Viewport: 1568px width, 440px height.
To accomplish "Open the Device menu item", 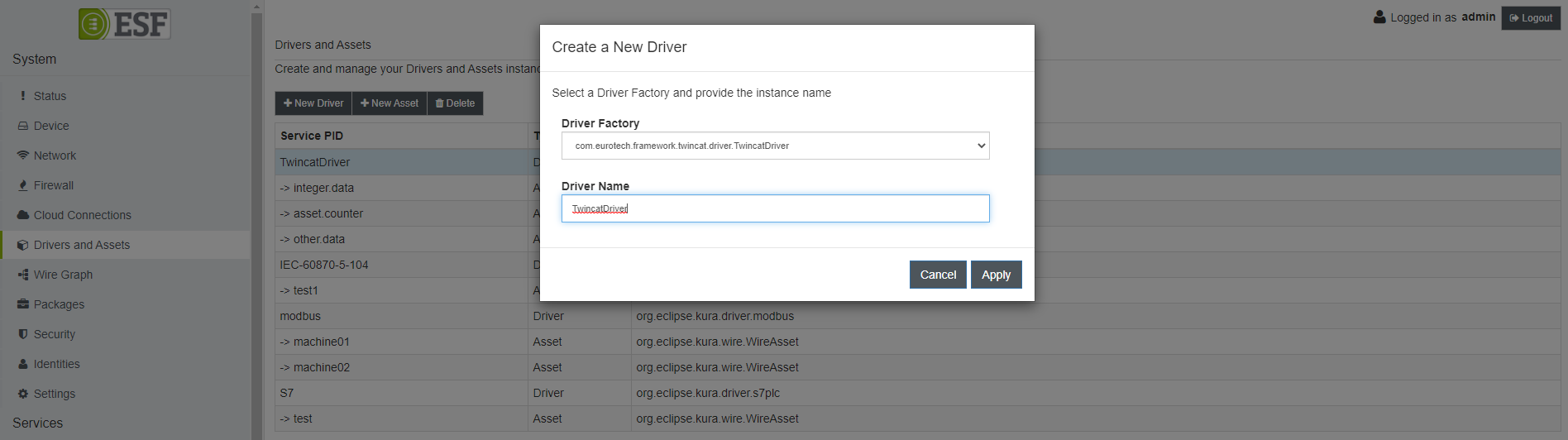I will 51,126.
